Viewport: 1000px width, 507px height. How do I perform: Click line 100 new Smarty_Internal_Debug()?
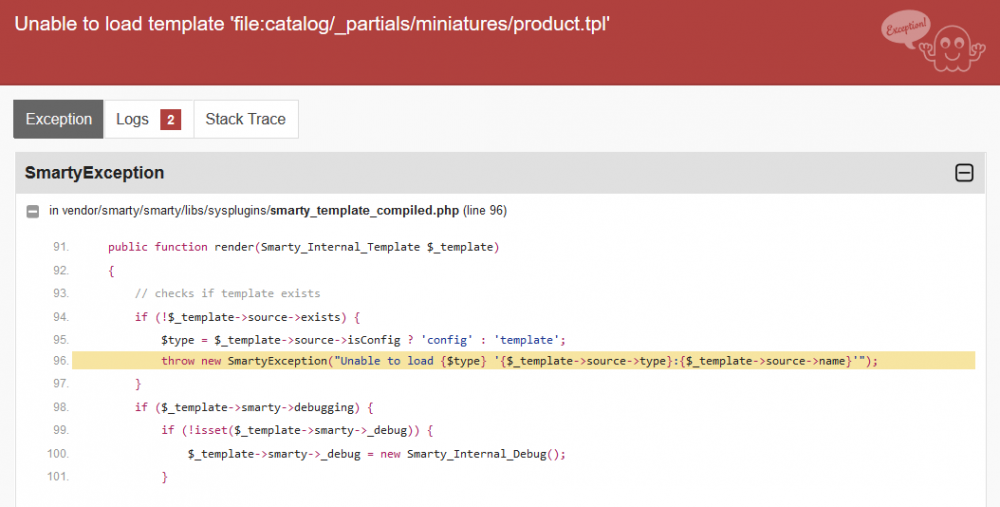coord(376,454)
